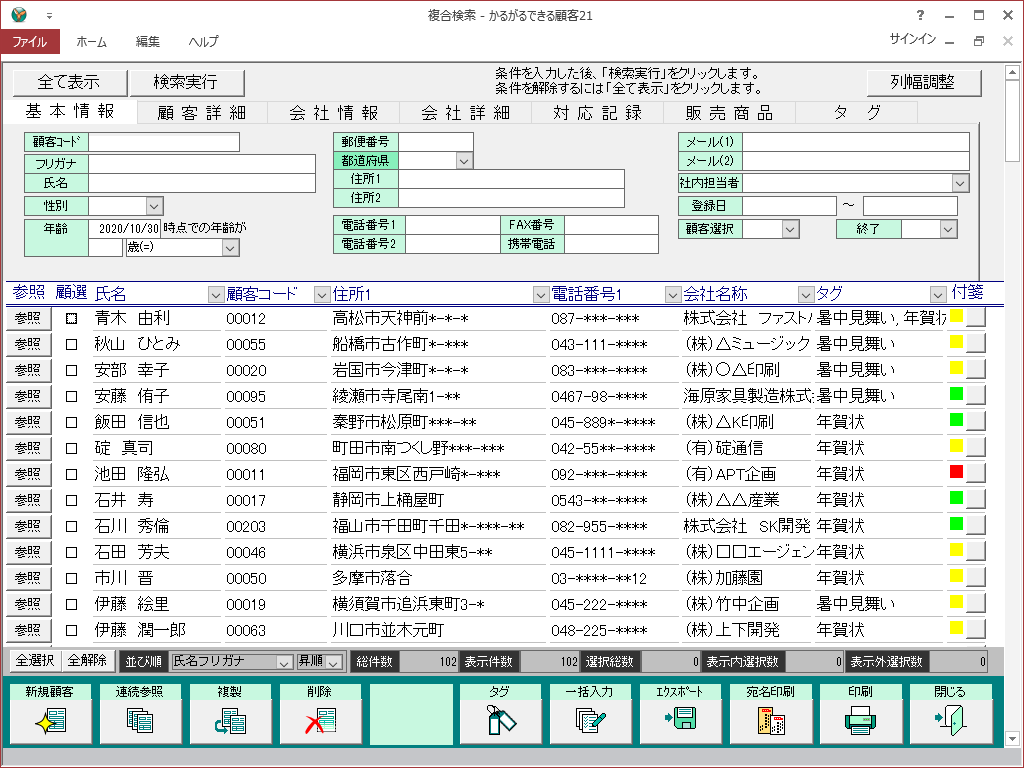Viewport: 1024px width, 768px height.
Task: Check the box for 秋山 ひとみ
Action: coord(72,345)
